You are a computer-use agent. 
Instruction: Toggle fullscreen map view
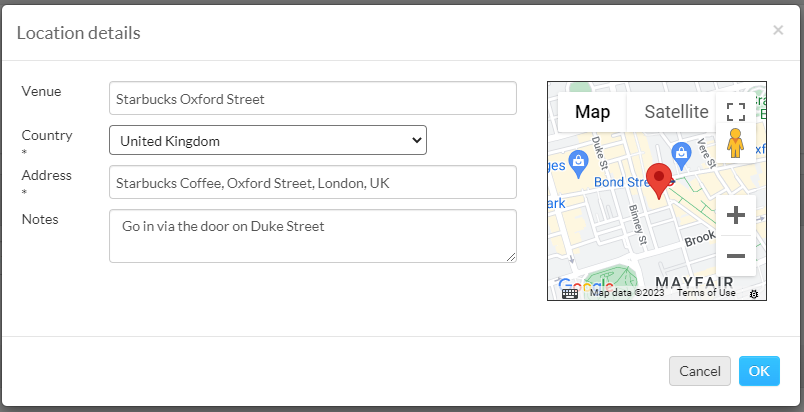tap(736, 111)
